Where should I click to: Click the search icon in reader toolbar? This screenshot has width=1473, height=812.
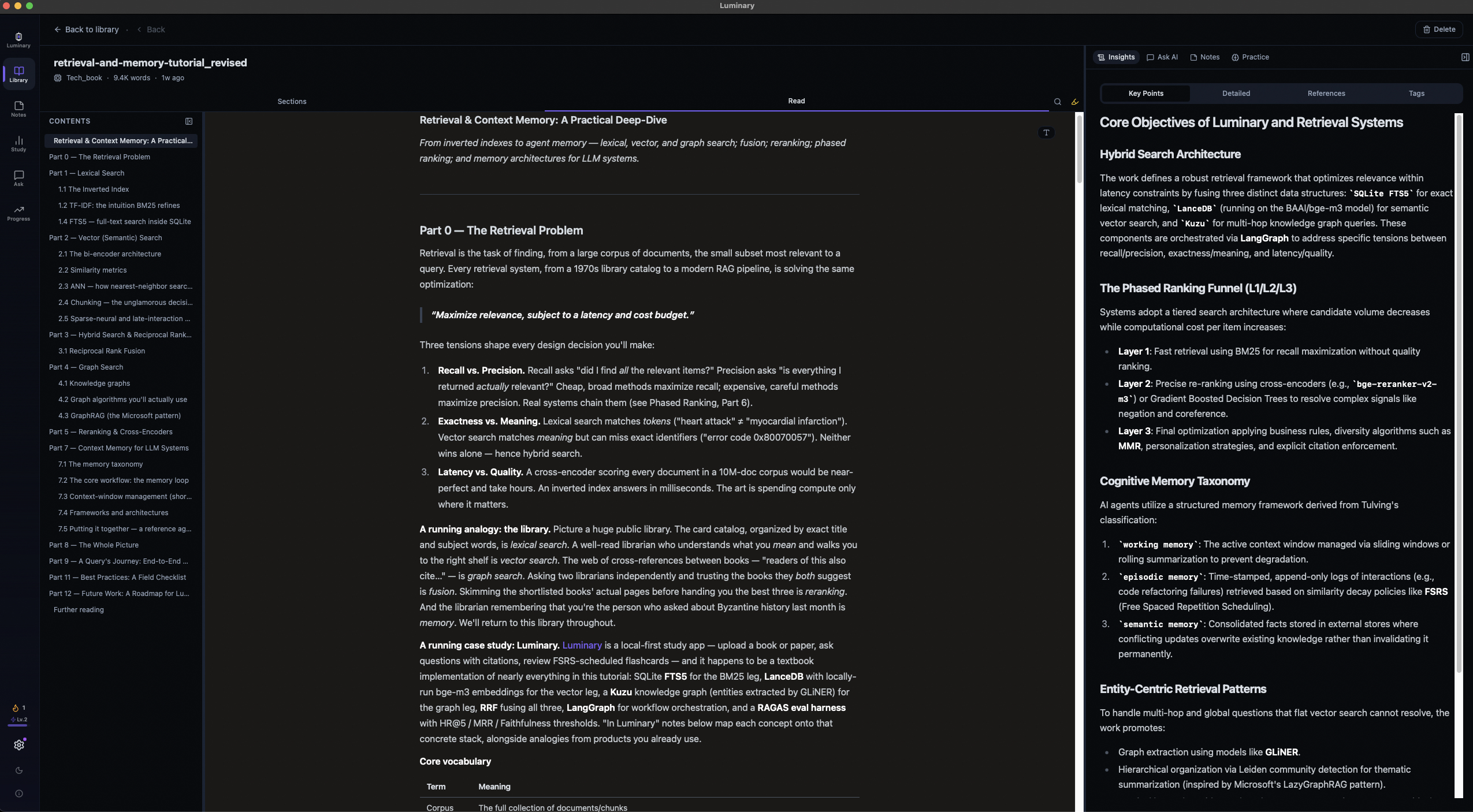coord(1058,102)
